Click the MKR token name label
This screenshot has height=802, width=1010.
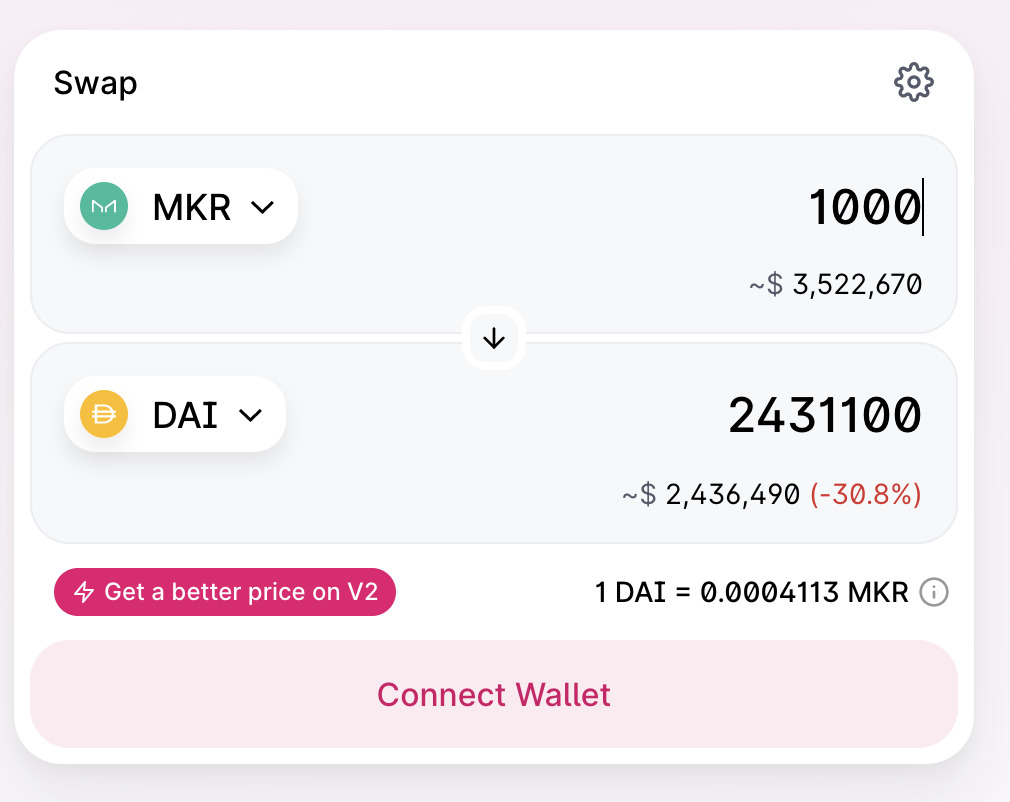click(x=192, y=207)
